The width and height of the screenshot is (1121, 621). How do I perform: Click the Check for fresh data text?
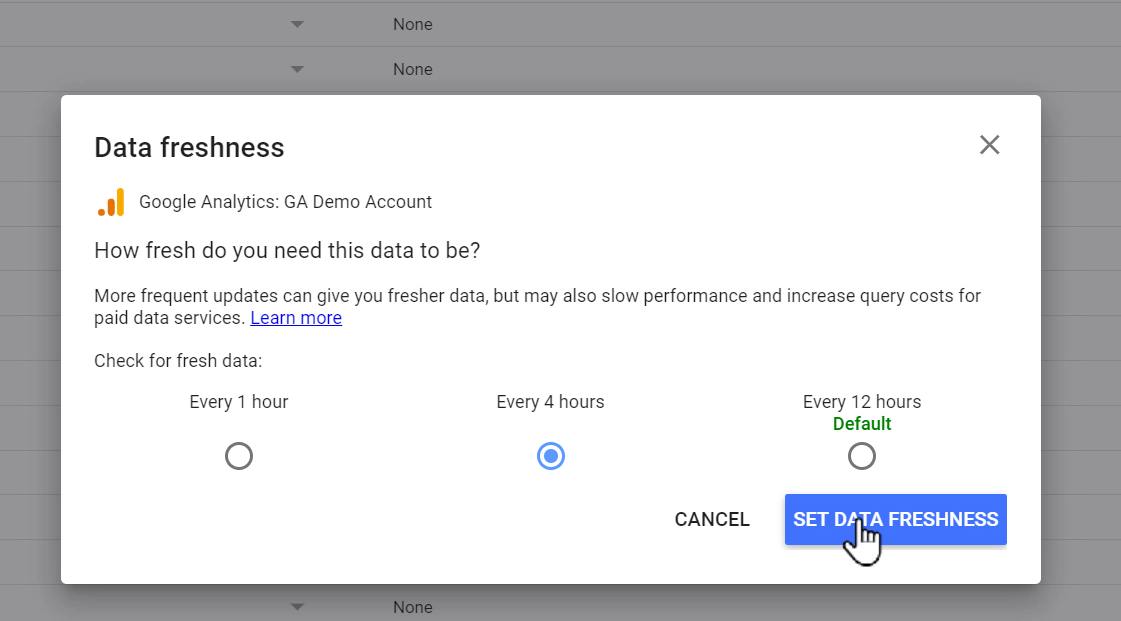tap(178, 361)
